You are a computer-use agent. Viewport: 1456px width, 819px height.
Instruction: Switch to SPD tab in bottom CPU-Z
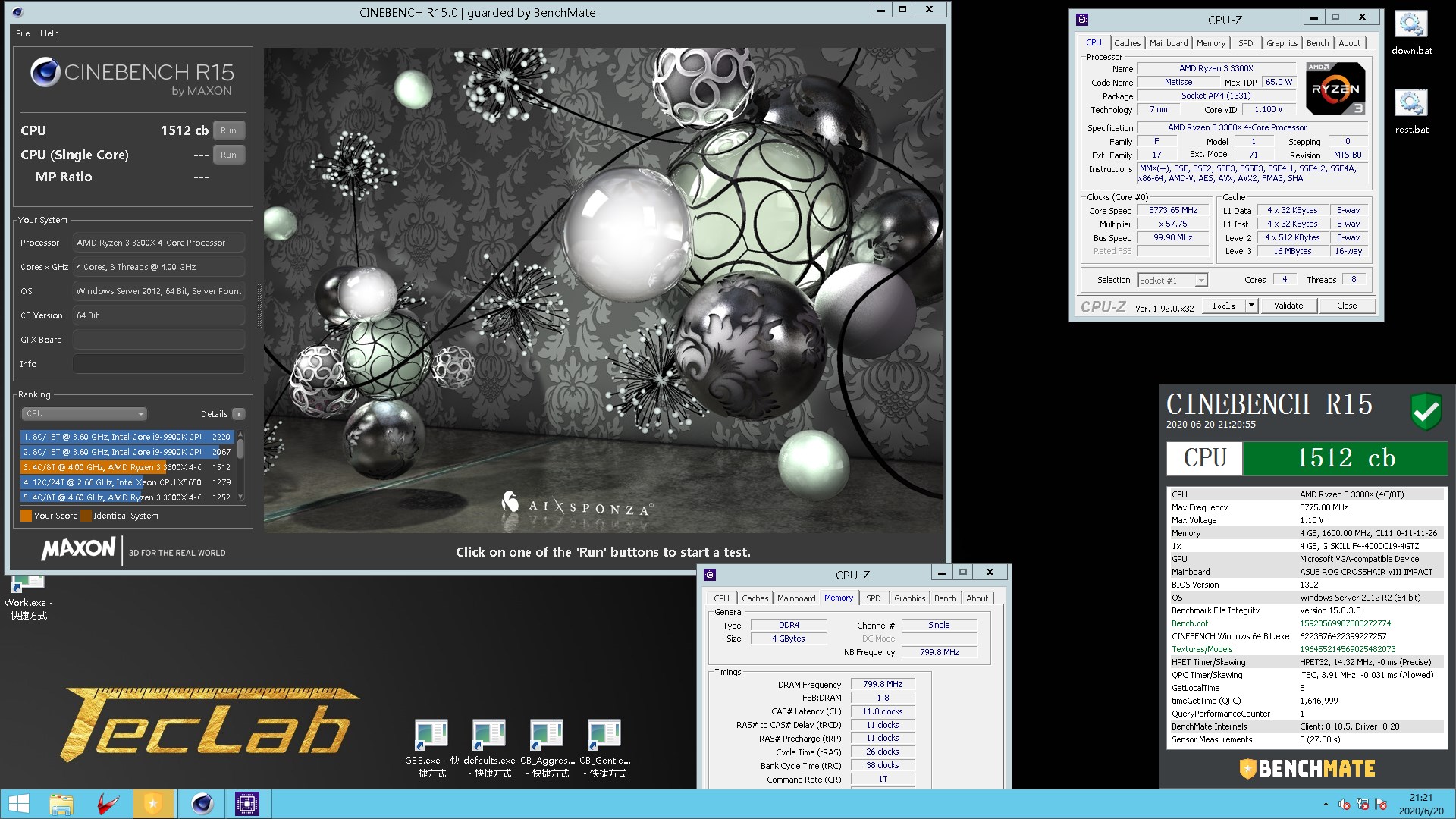[873, 598]
